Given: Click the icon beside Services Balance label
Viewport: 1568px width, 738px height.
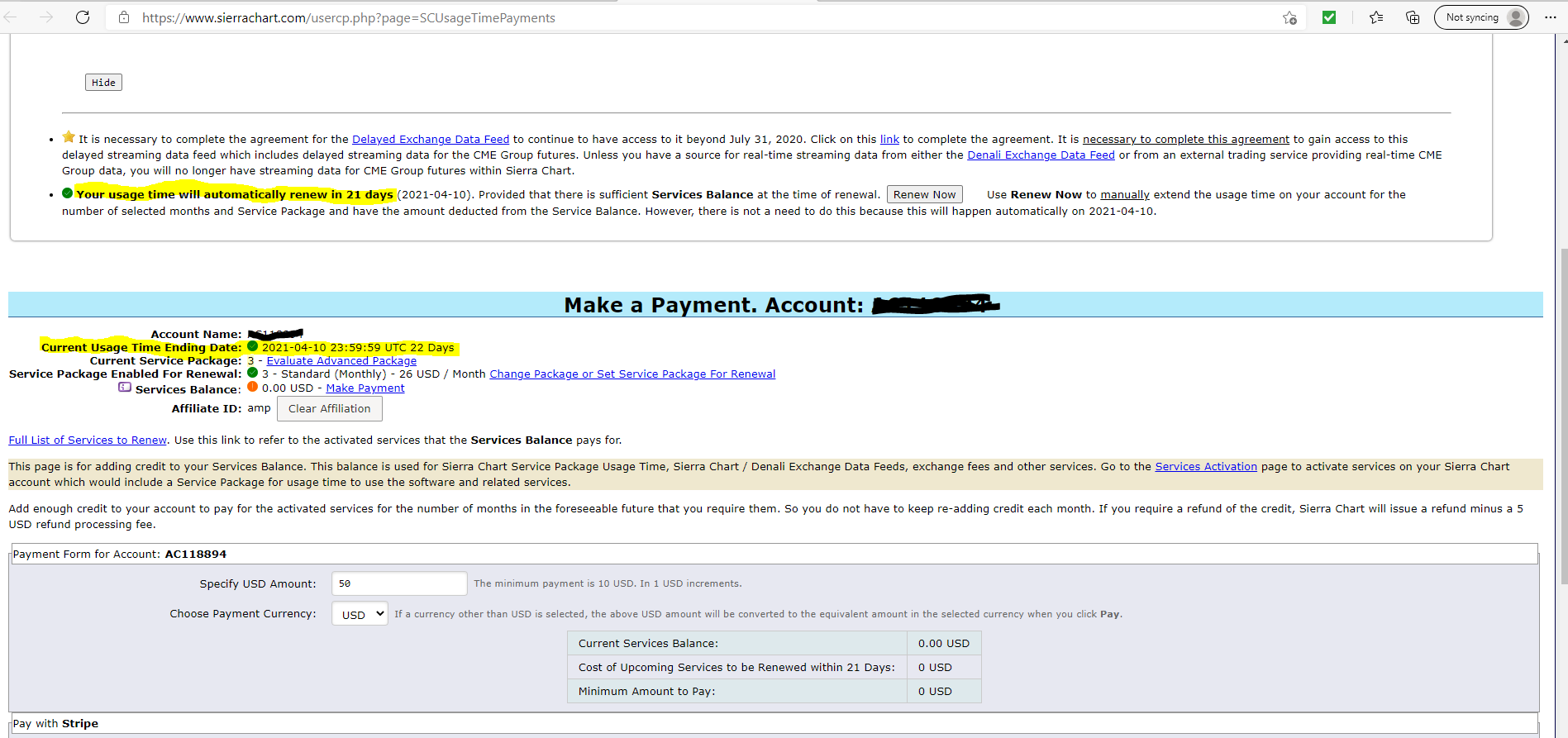Looking at the screenshot, I should [x=125, y=387].
